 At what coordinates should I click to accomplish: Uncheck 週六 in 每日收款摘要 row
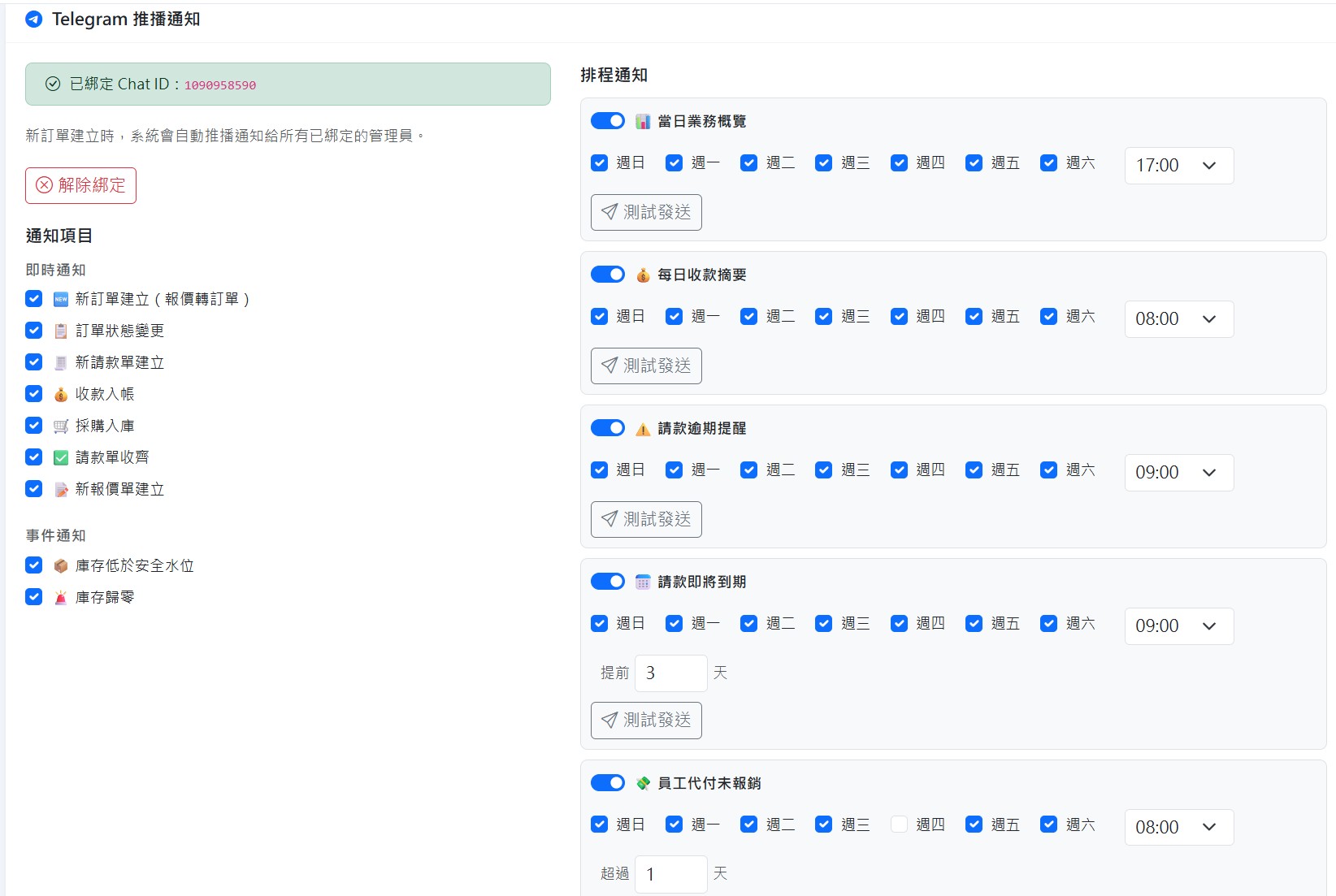(1049, 316)
